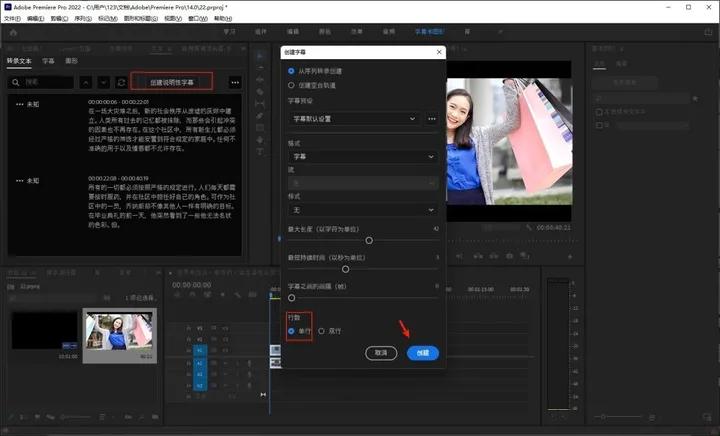Select 从序列转录创建 radio option
The image size is (720, 436).
tap(292, 71)
